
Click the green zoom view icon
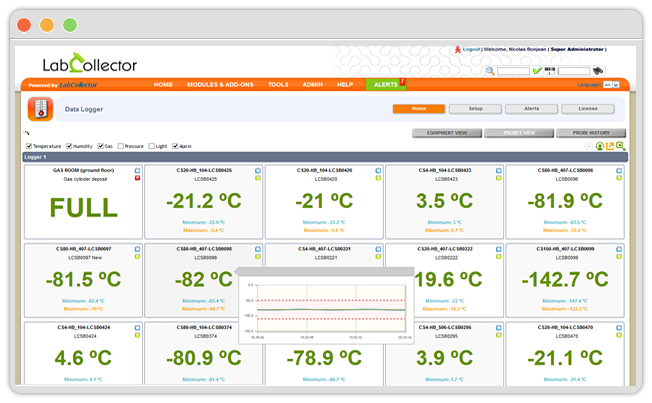tap(621, 146)
